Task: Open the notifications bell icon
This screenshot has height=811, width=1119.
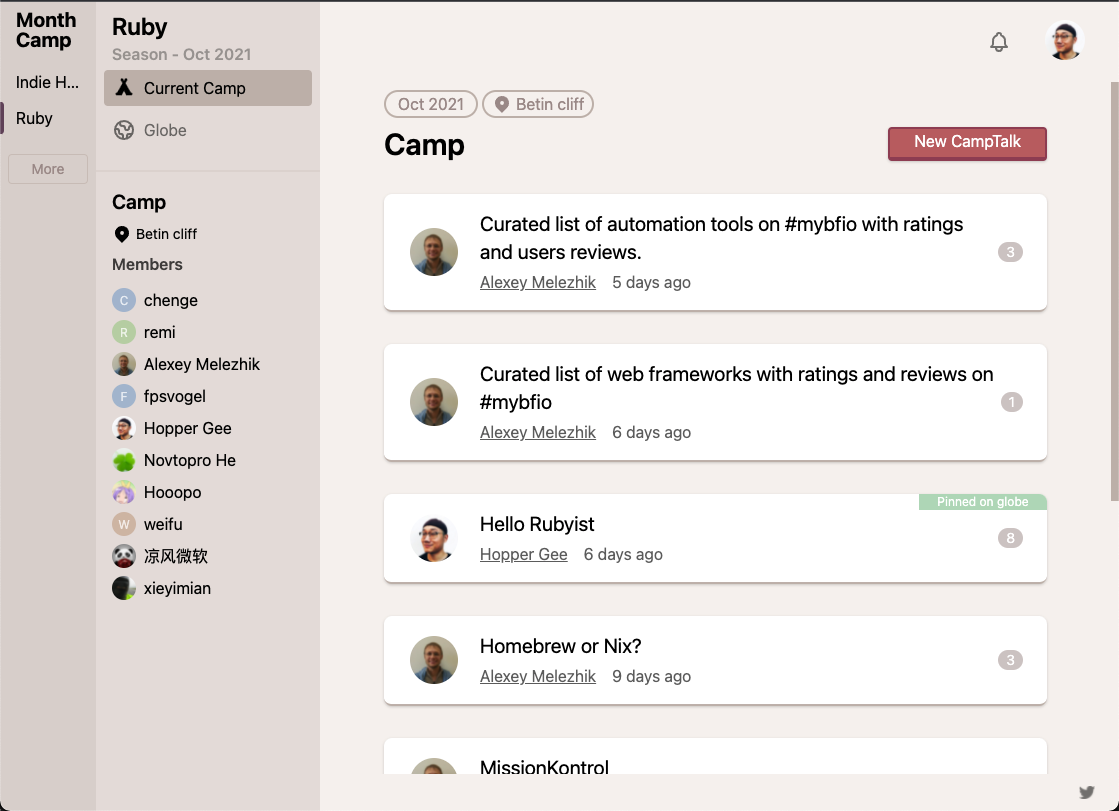Action: [x=998, y=42]
